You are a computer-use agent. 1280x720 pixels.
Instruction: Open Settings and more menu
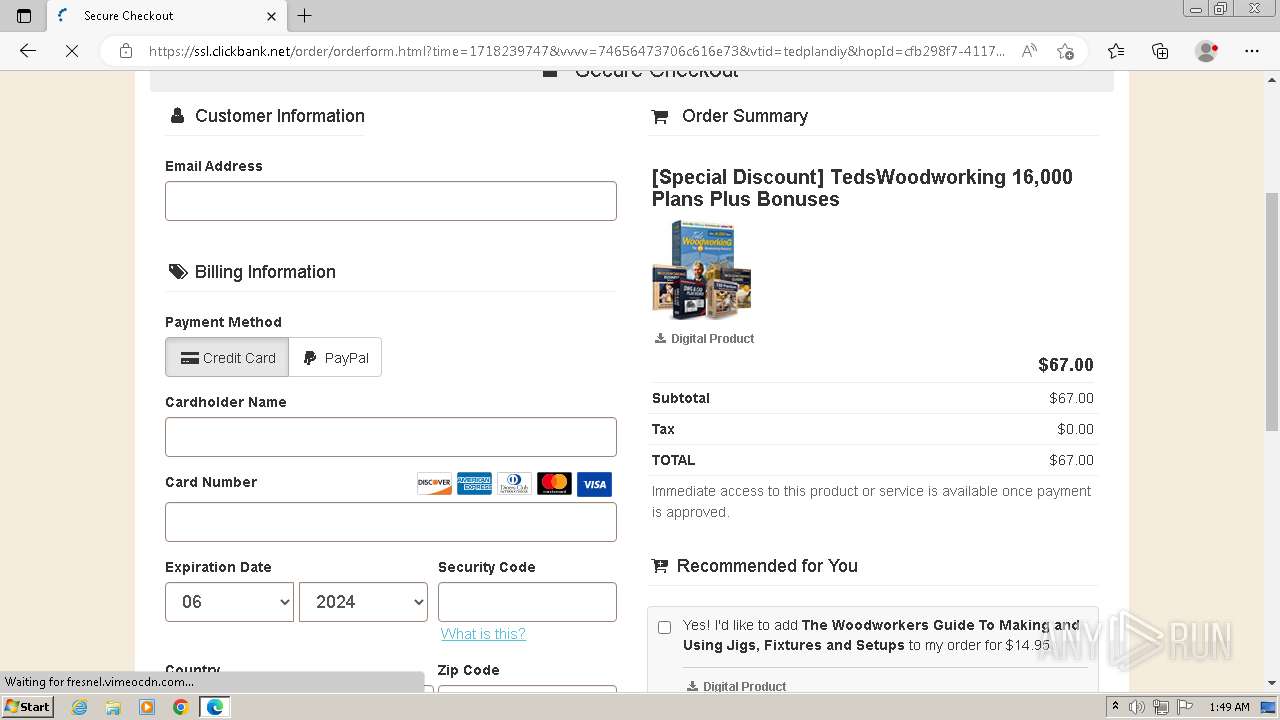tap(1252, 51)
